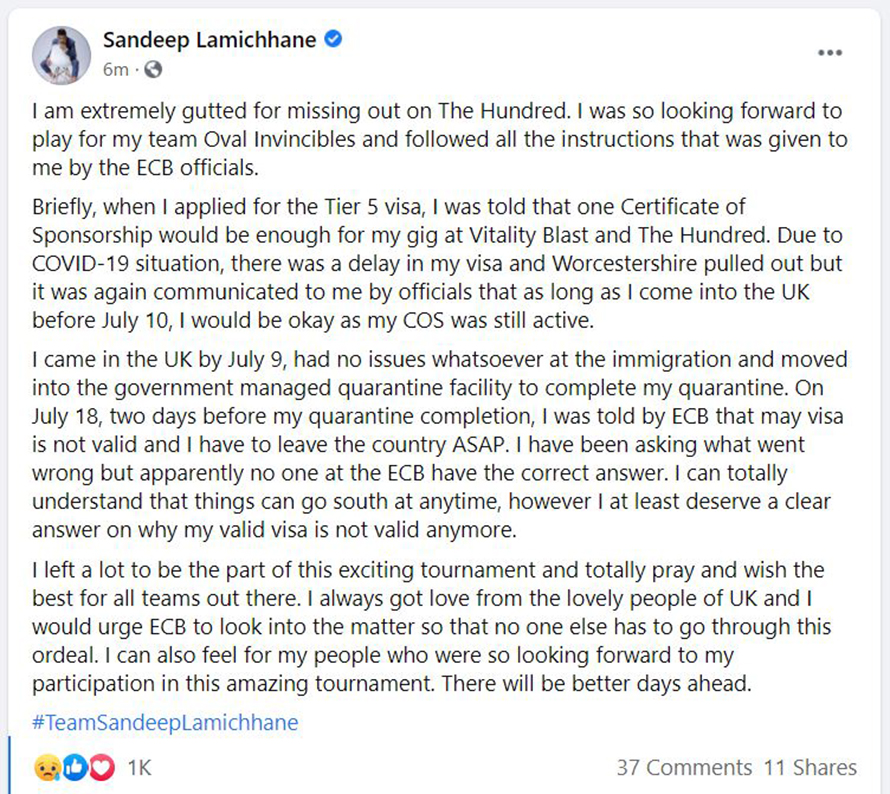The width and height of the screenshot is (890, 794).
Task: Click the paragraph starting 'I left a lot'
Action: point(431,627)
